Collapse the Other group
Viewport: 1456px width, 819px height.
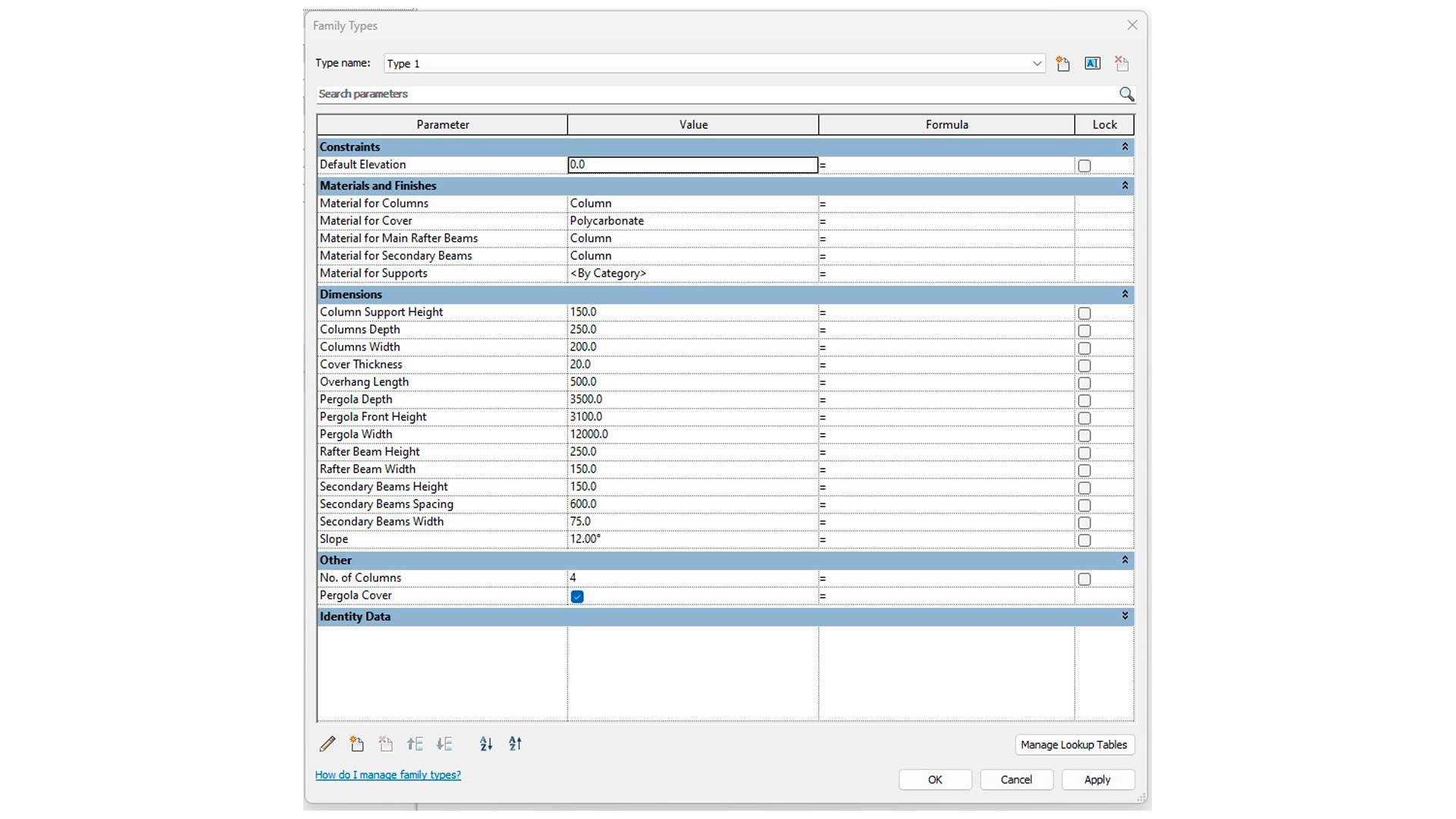[x=1125, y=560]
